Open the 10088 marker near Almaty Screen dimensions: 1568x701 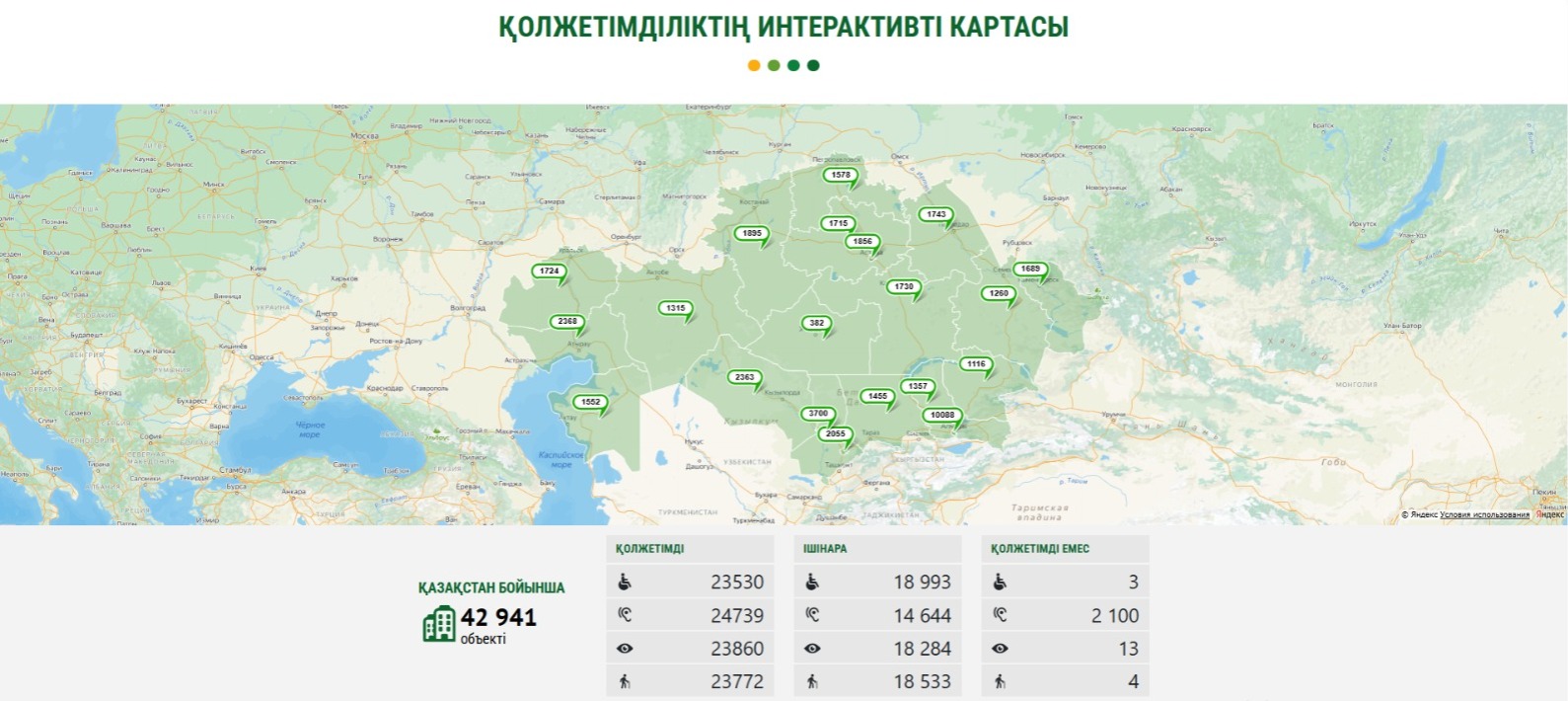942,416
